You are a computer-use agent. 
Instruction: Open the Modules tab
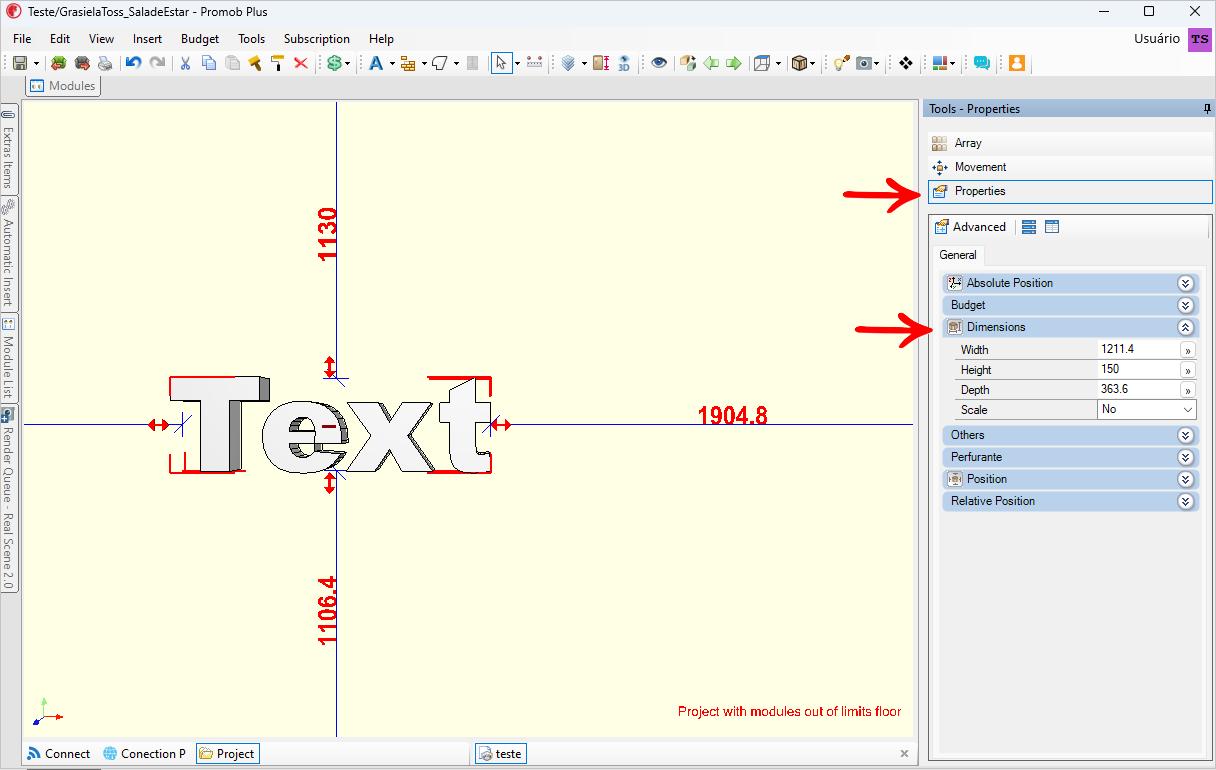coord(63,86)
